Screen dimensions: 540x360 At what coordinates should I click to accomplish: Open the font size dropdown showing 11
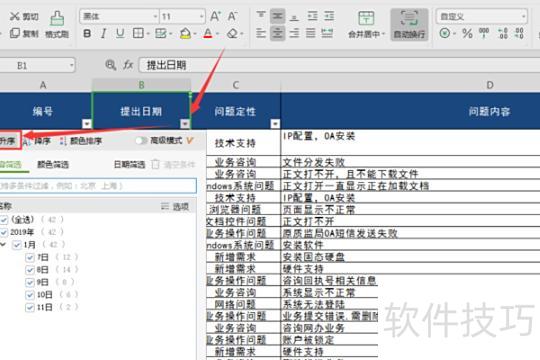point(201,16)
